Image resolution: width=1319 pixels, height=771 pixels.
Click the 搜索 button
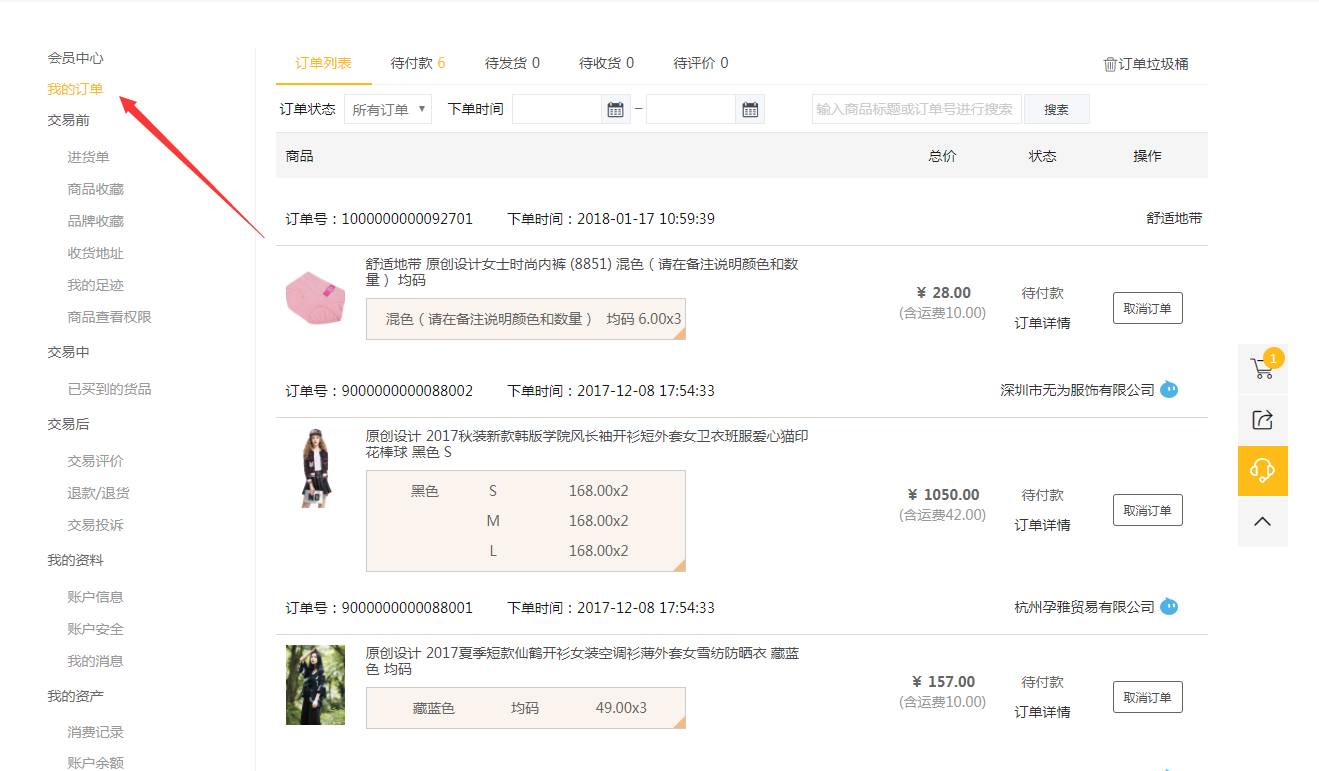(1056, 110)
